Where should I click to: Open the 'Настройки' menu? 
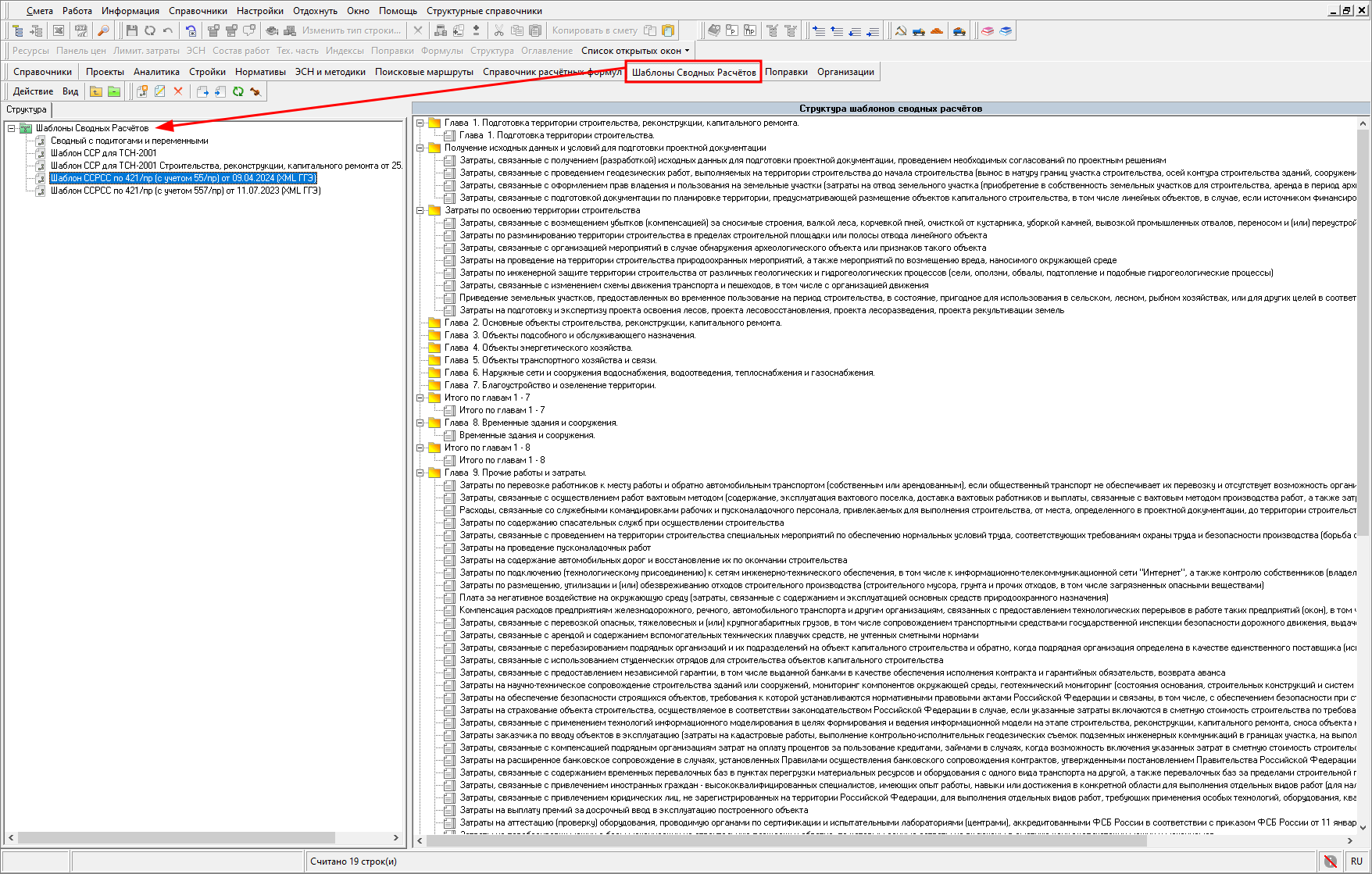tap(260, 11)
